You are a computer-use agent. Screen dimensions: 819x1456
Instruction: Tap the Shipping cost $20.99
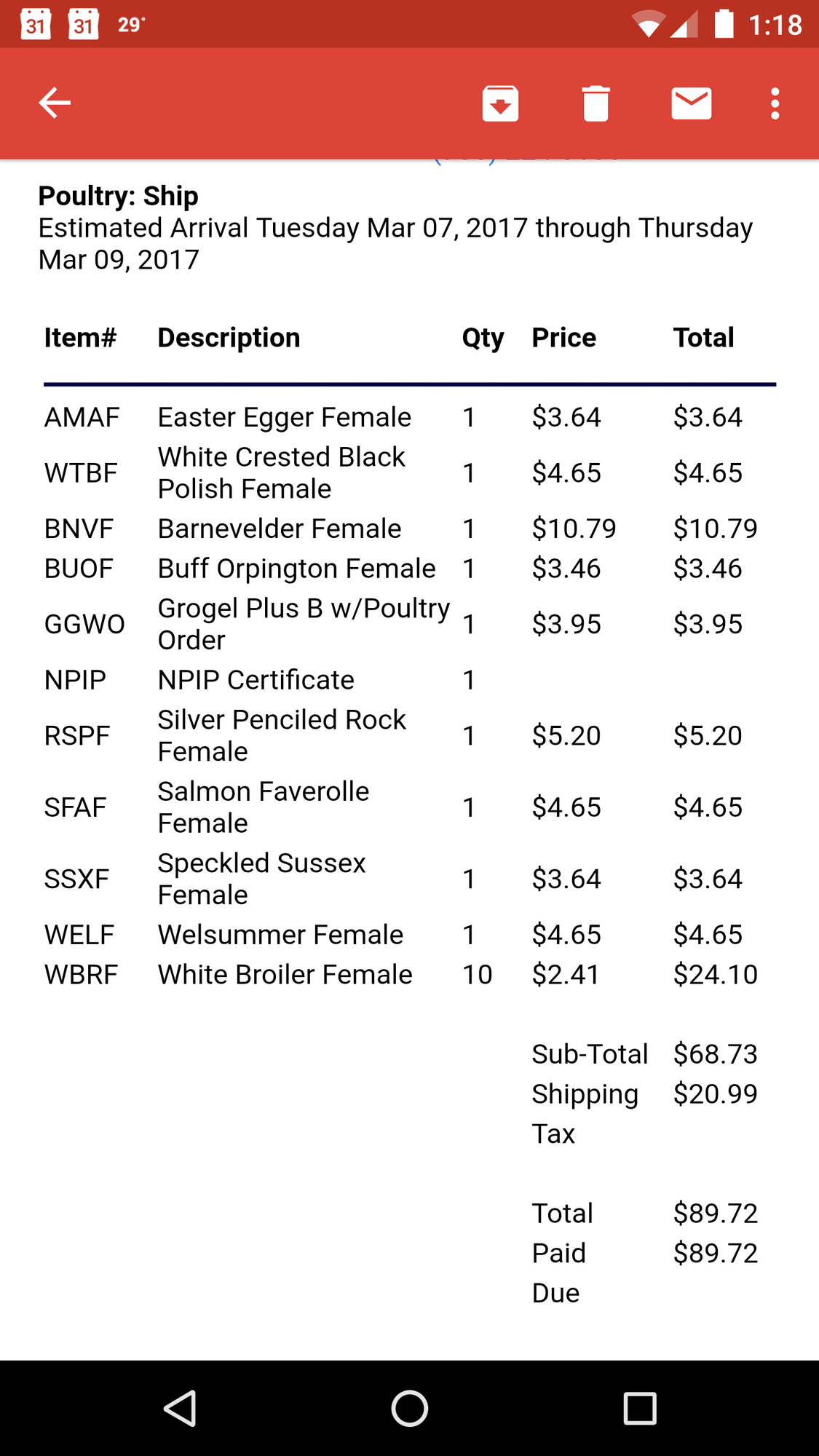tap(715, 1094)
